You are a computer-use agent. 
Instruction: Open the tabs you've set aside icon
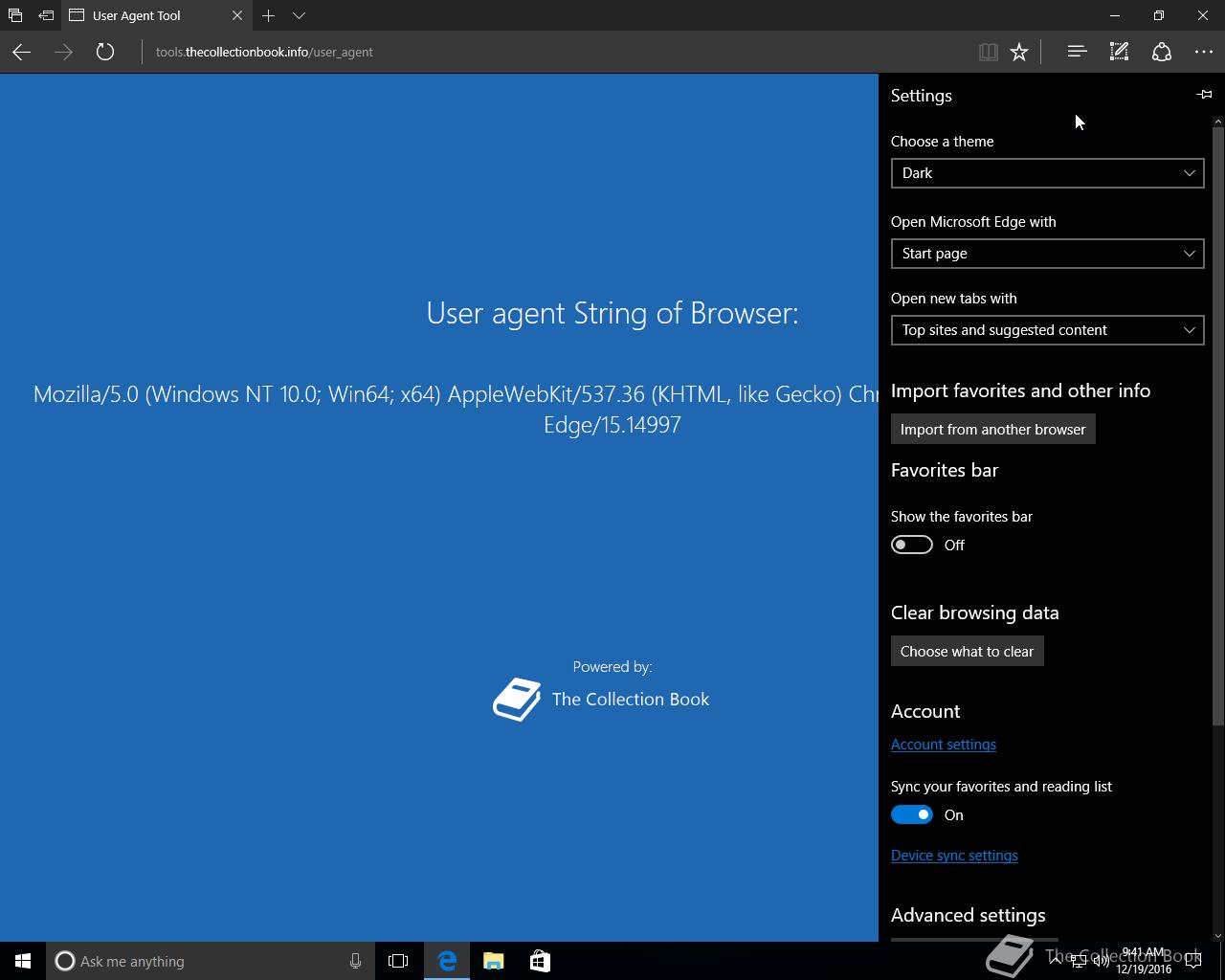15,15
